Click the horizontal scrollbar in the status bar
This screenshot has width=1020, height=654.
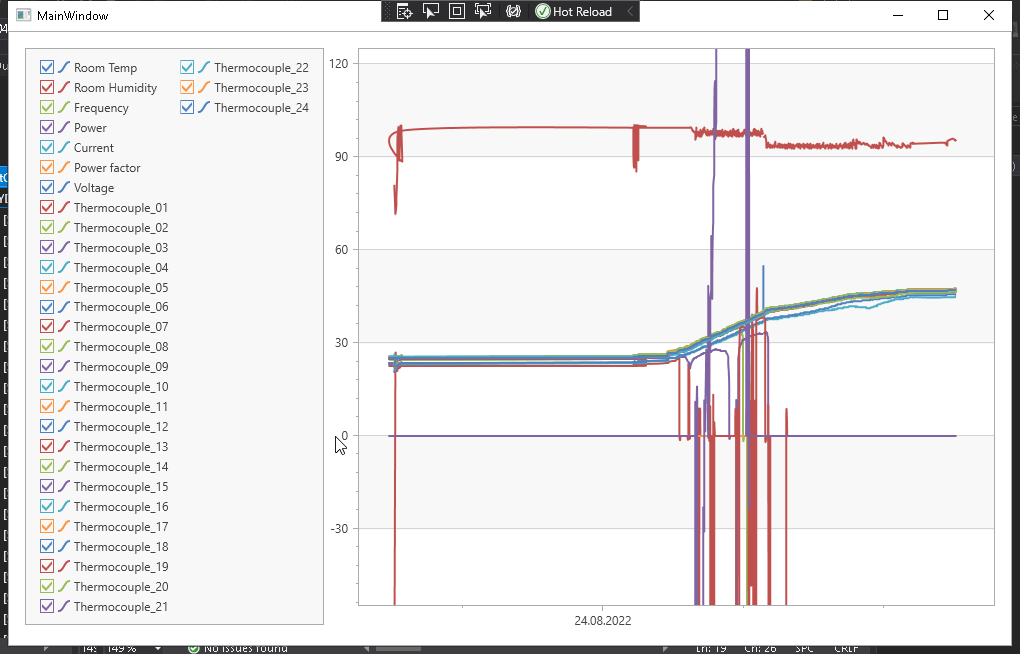pos(400,647)
